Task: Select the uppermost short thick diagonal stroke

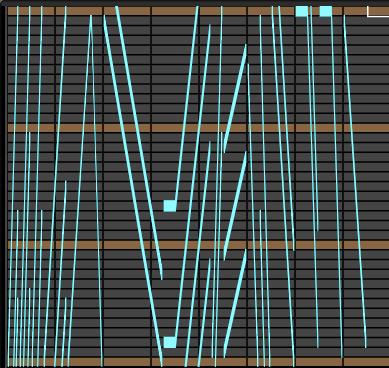Action: 235,98
